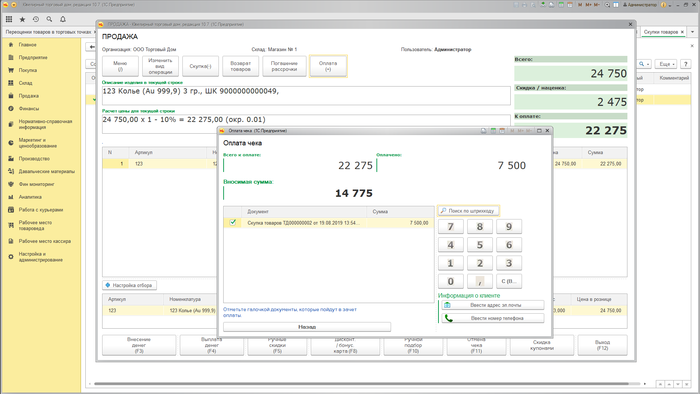
Task: Open calculator icon in payment dialog title bar
Action: click(x=493, y=131)
